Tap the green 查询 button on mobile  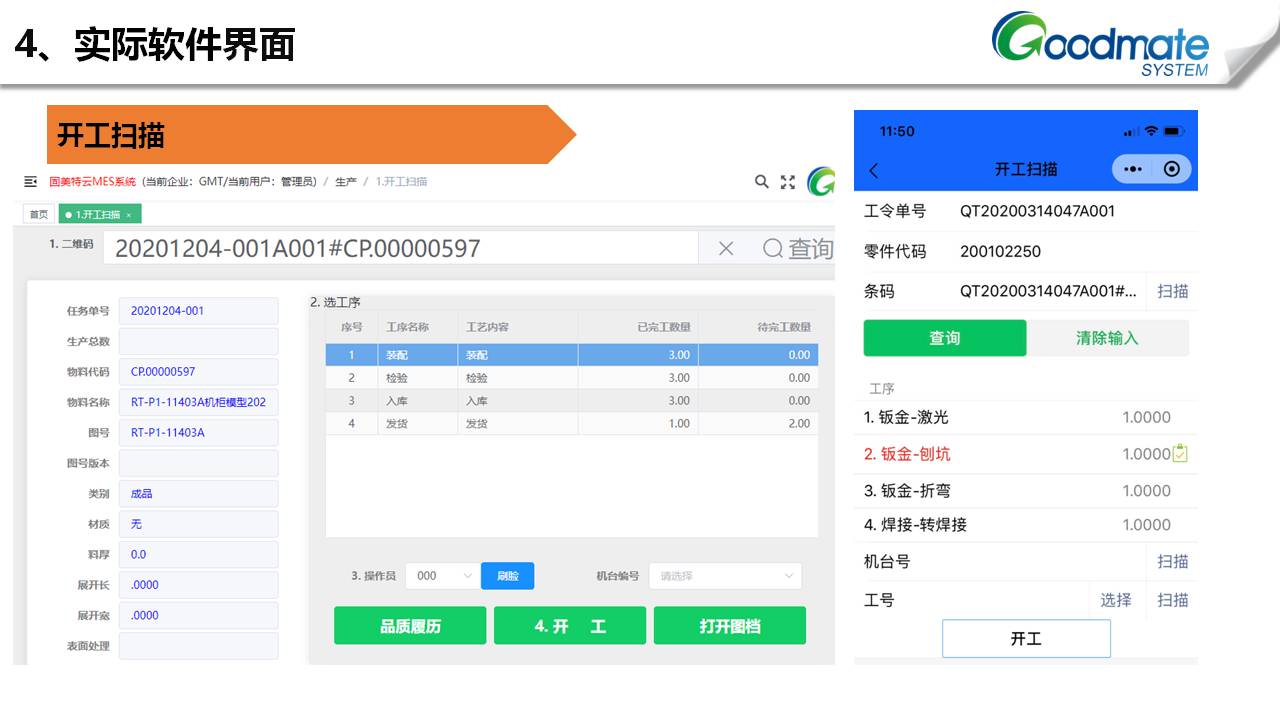coord(944,338)
